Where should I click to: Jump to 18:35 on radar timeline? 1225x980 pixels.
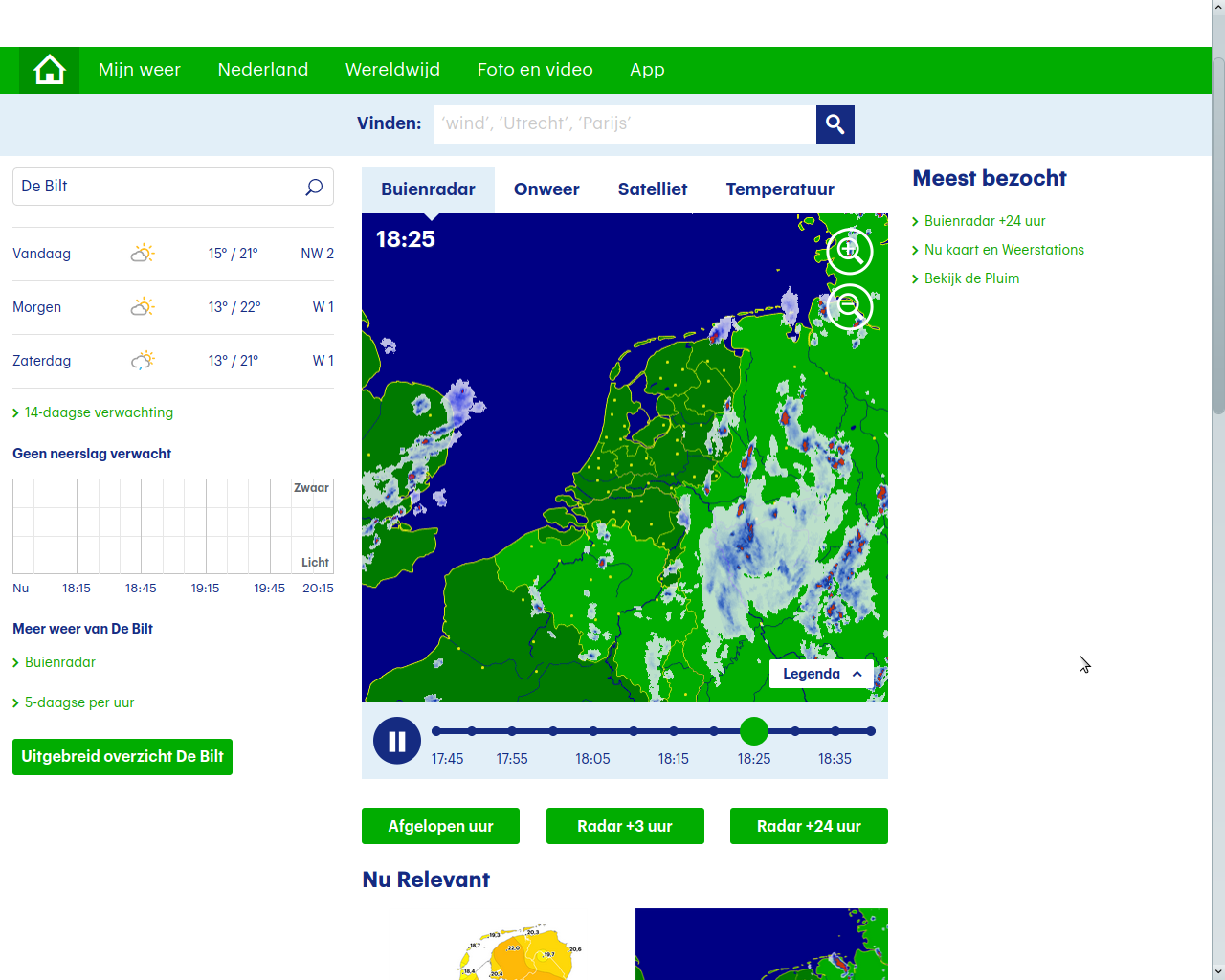[x=835, y=731]
